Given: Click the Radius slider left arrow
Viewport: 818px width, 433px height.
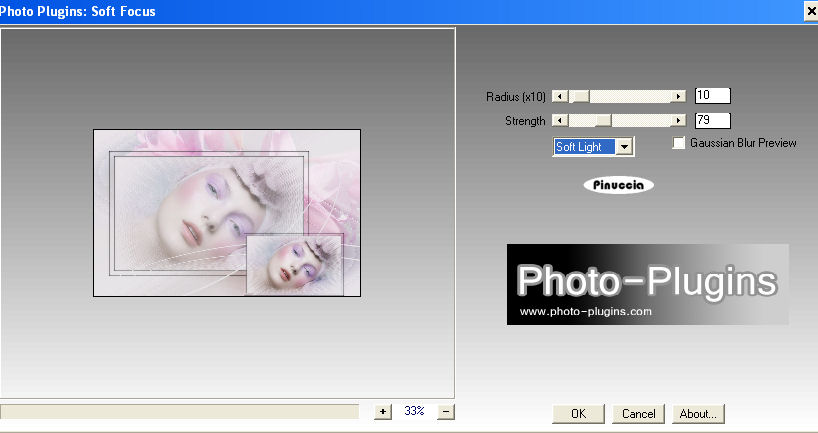Looking at the screenshot, I should tap(560, 97).
